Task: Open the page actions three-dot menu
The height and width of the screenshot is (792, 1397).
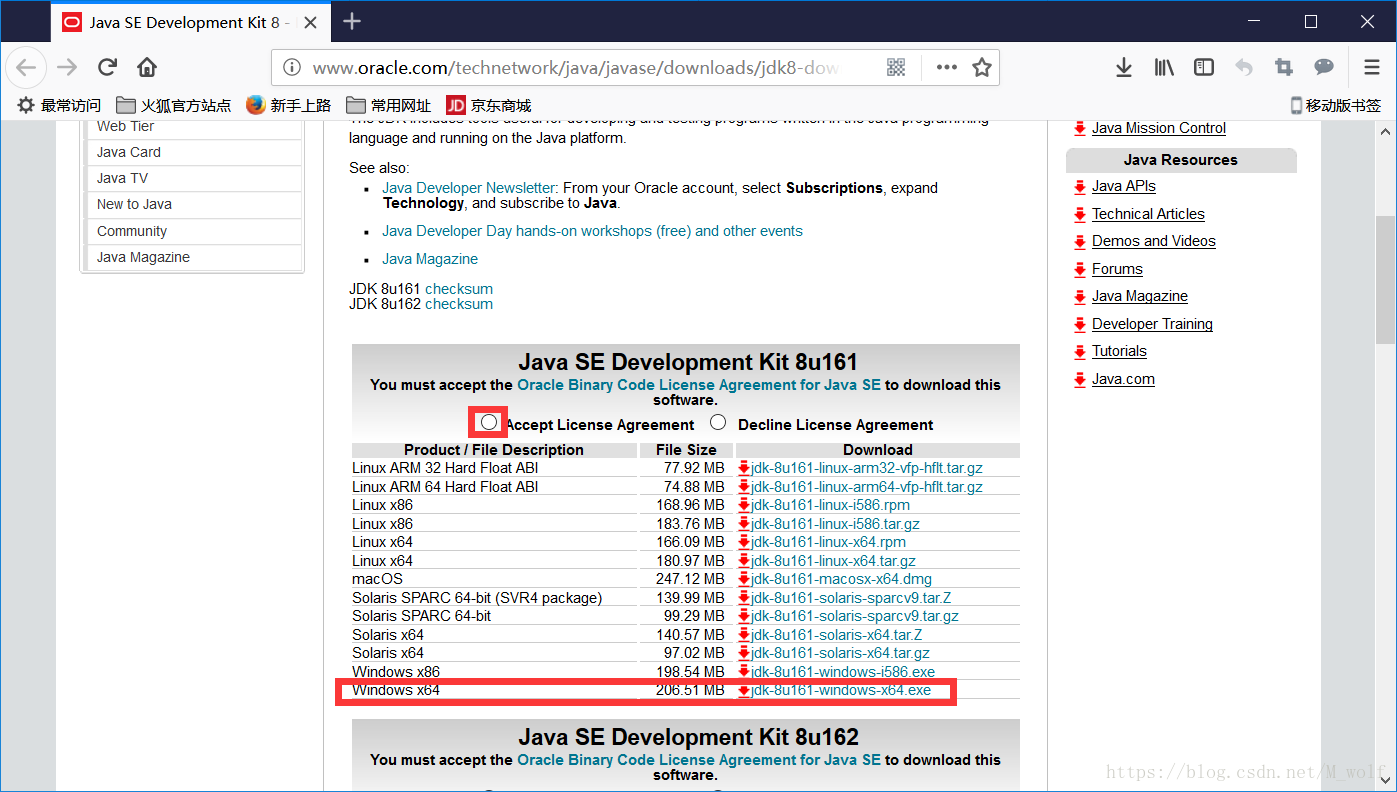Action: [x=946, y=67]
